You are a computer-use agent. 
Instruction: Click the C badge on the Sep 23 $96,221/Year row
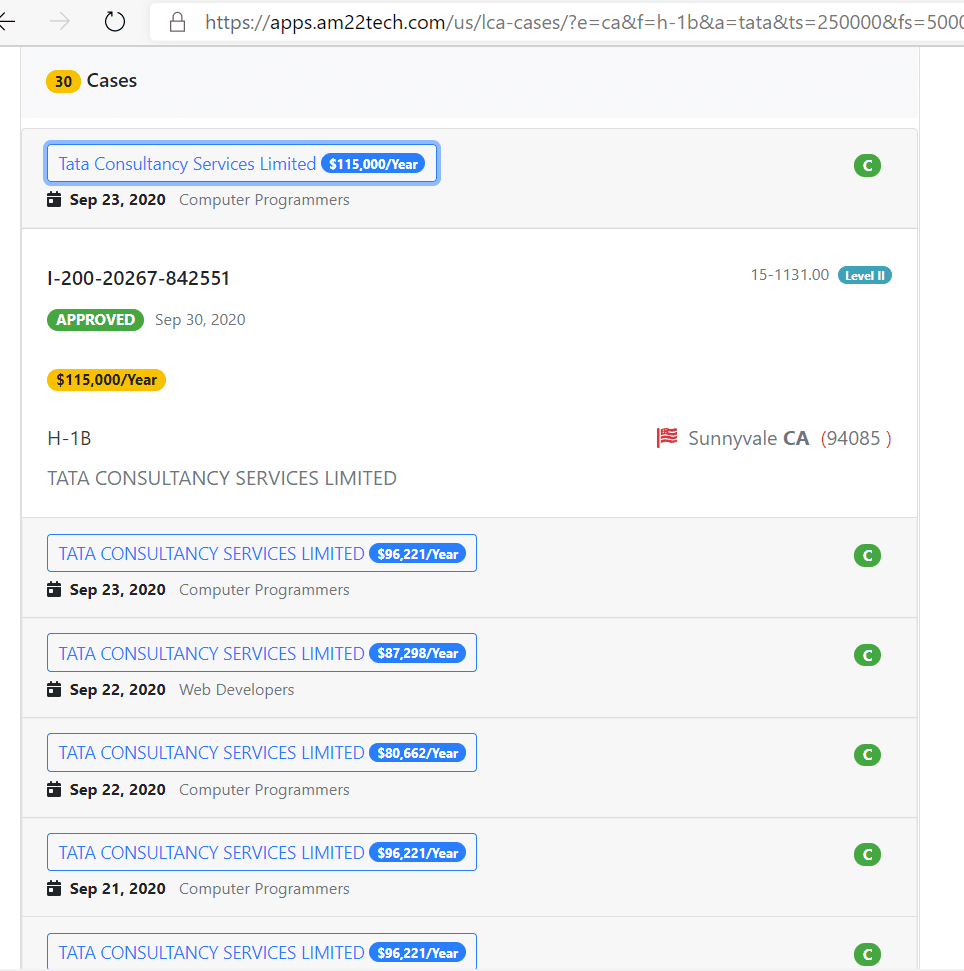867,555
